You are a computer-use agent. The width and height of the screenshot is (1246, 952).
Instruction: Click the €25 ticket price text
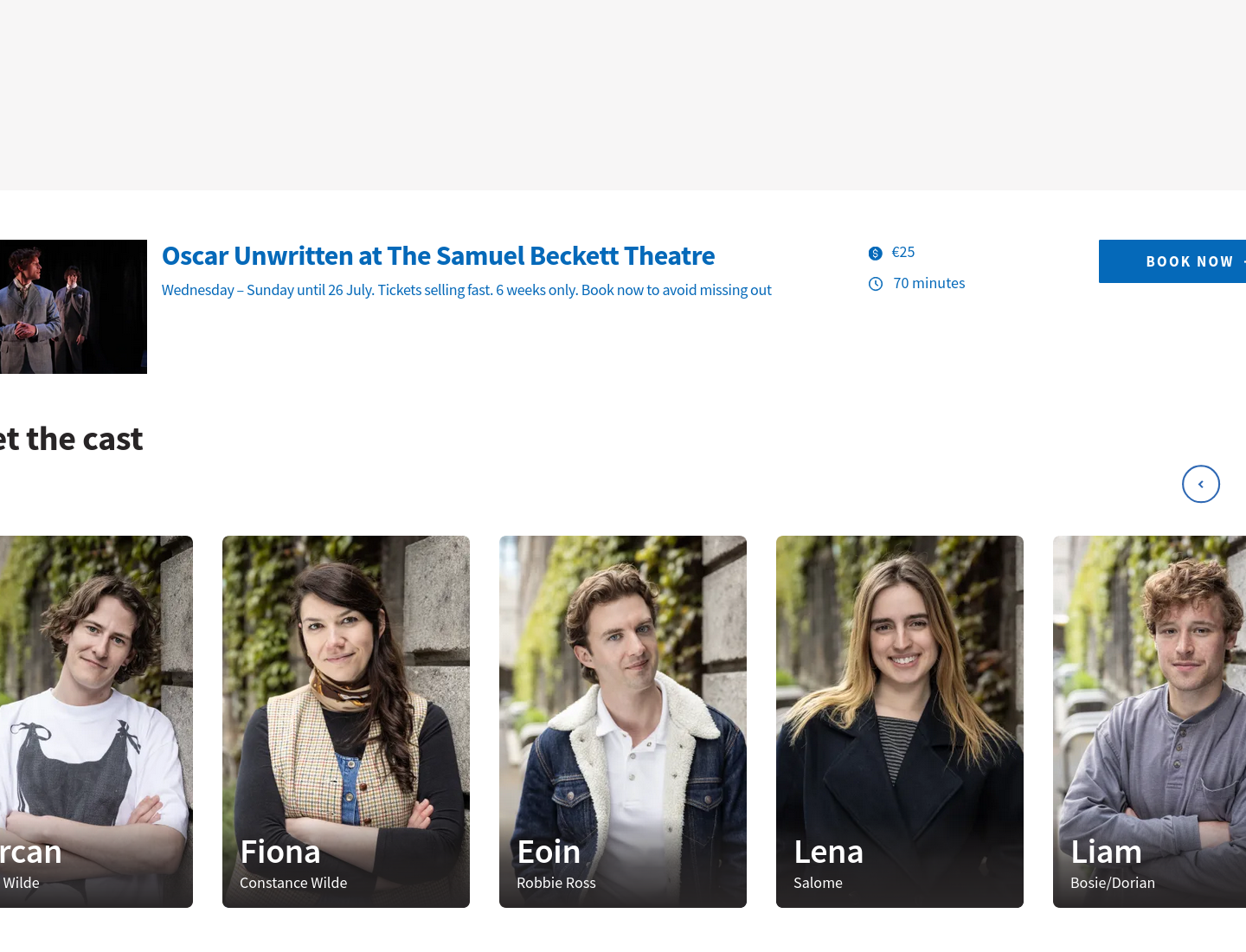click(x=903, y=252)
